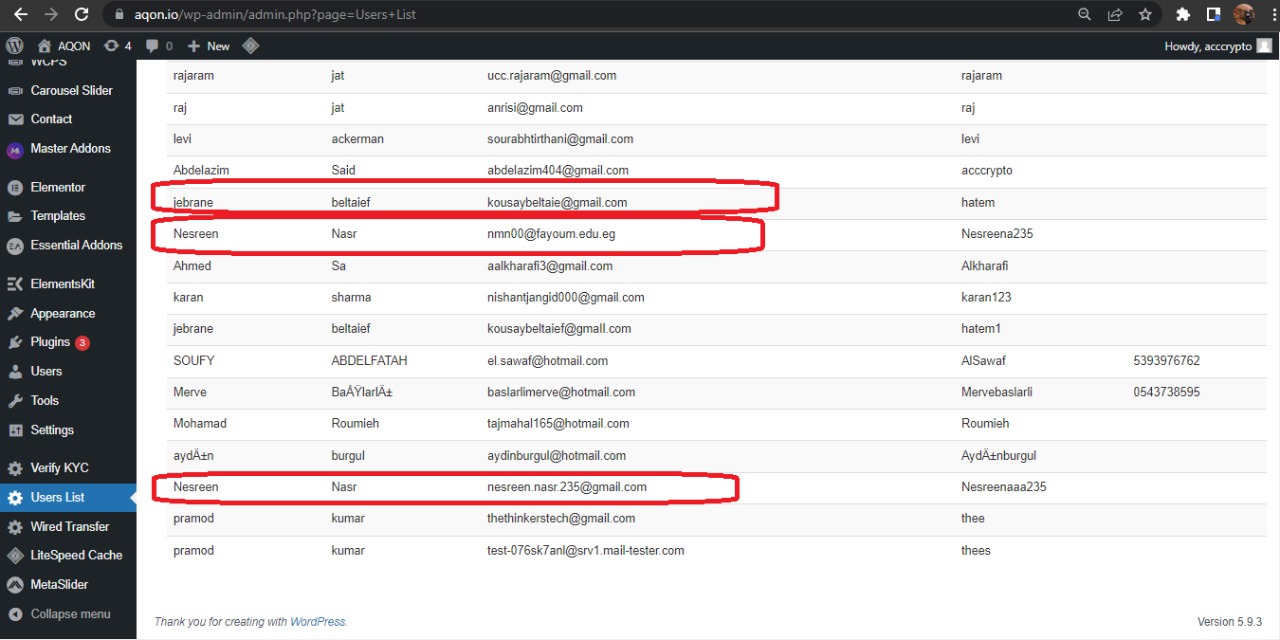Image resolution: width=1280 pixels, height=640 pixels.
Task: Click the + New admin bar item
Action: [x=208, y=46]
